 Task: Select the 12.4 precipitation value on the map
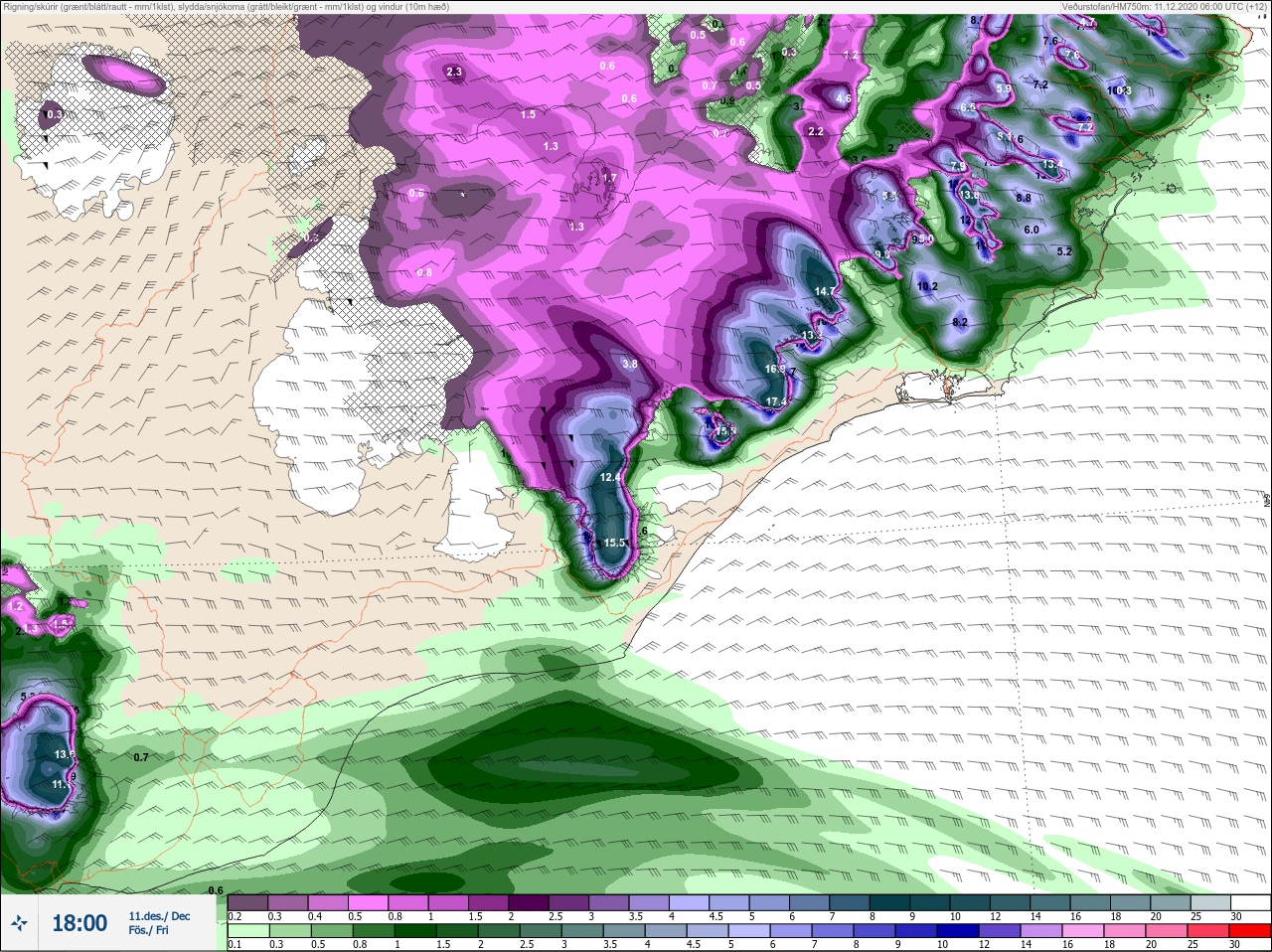[x=610, y=478]
